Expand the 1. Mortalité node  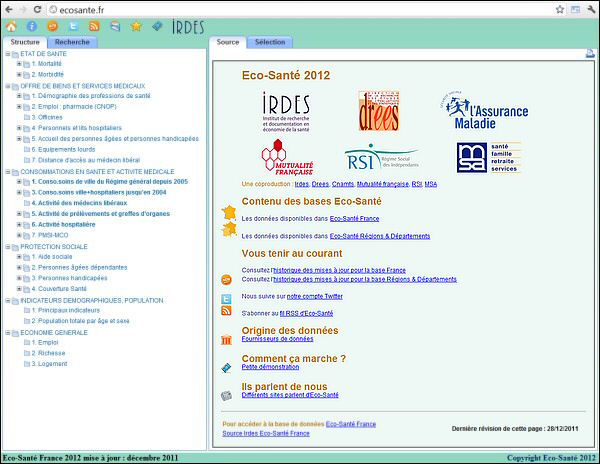[19, 64]
